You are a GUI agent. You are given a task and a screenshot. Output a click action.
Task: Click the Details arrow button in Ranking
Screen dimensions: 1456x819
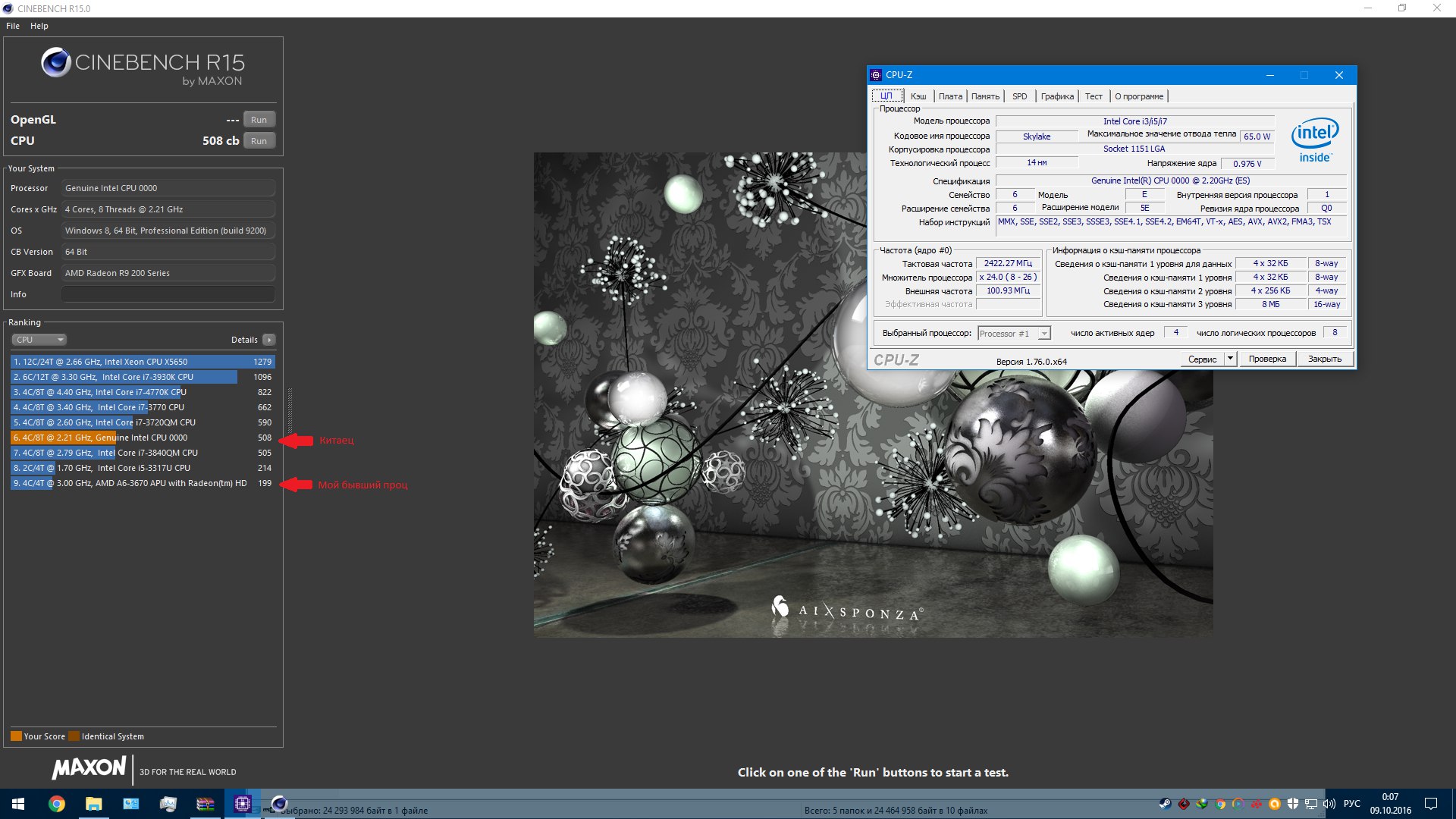pos(269,340)
